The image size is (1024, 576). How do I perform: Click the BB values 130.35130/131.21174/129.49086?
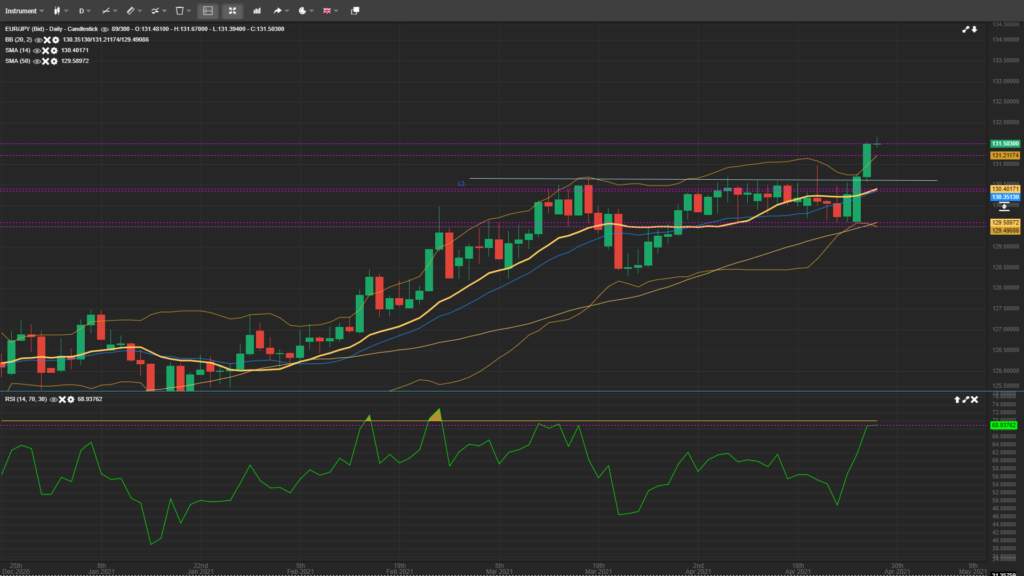point(106,40)
